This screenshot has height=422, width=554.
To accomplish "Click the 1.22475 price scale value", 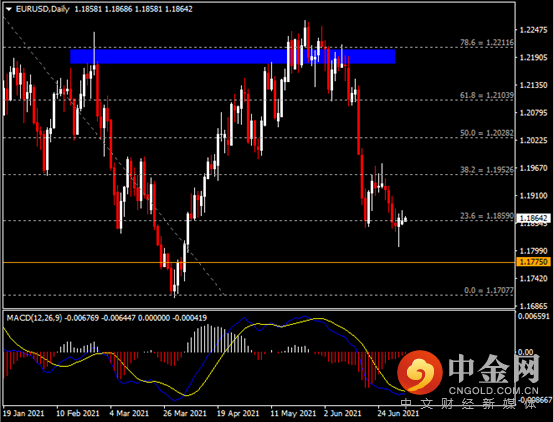I will (534, 30).
